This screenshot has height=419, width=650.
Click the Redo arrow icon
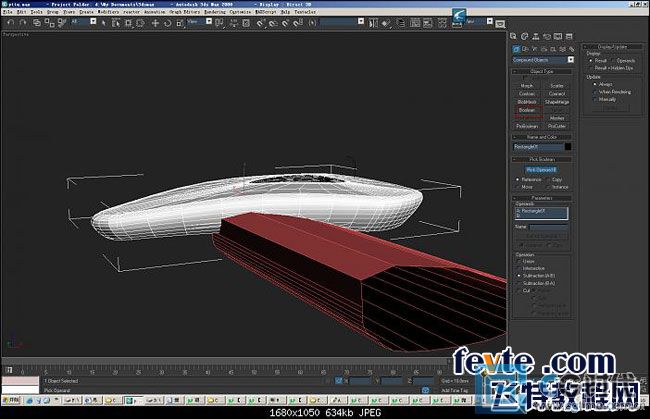click(x=23, y=23)
